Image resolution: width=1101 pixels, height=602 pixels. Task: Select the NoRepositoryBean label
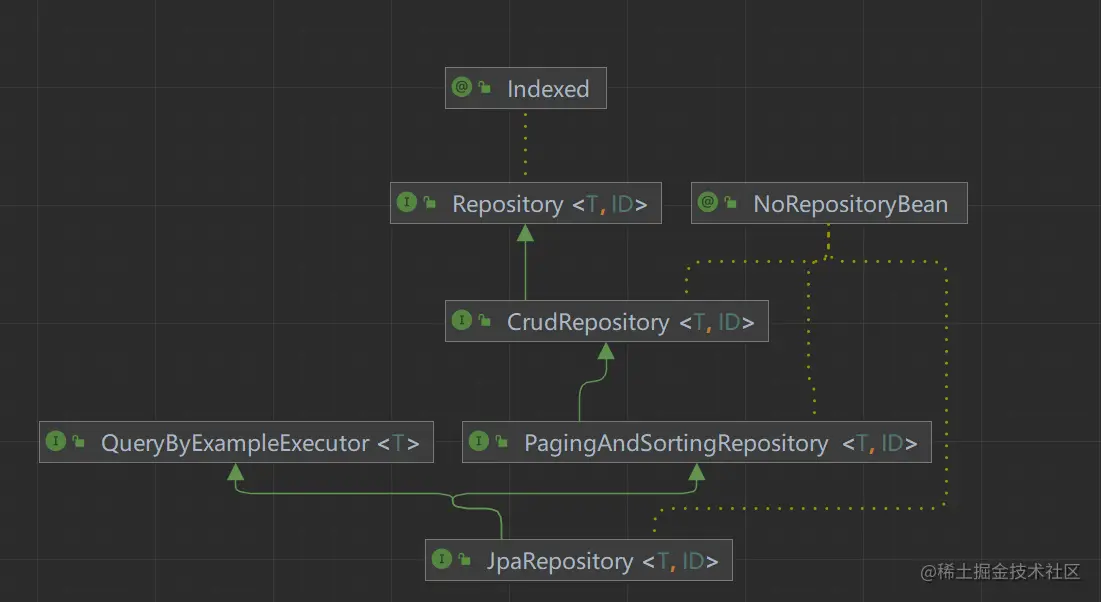(x=850, y=204)
